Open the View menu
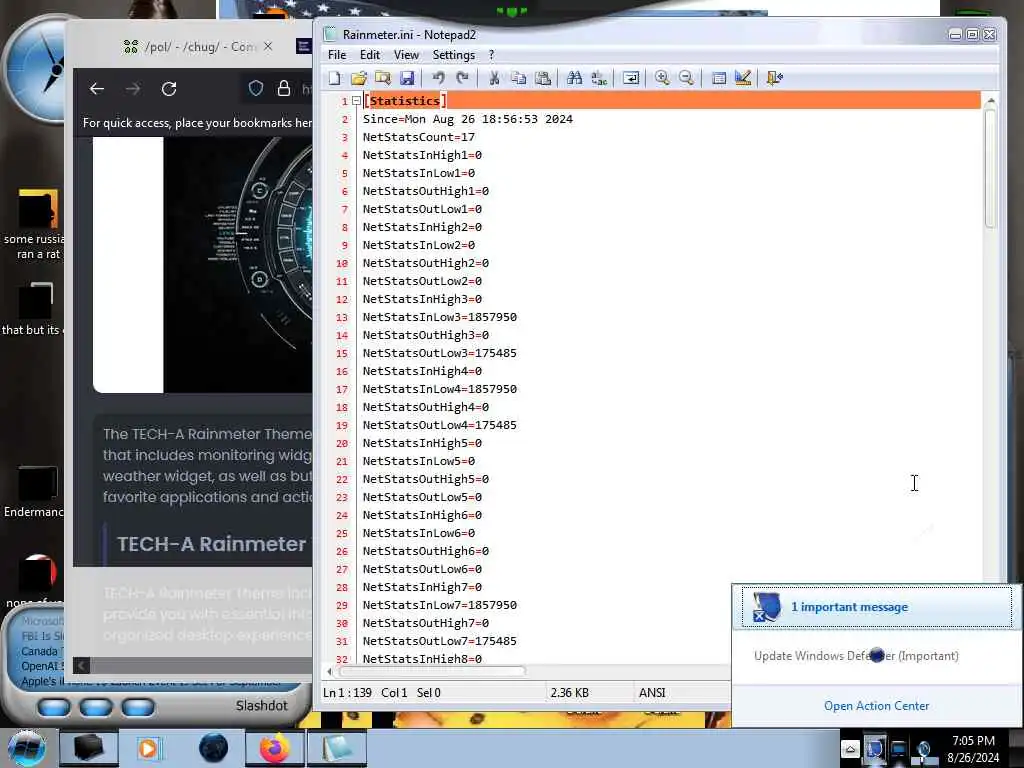This screenshot has width=1024, height=768. click(x=406, y=55)
